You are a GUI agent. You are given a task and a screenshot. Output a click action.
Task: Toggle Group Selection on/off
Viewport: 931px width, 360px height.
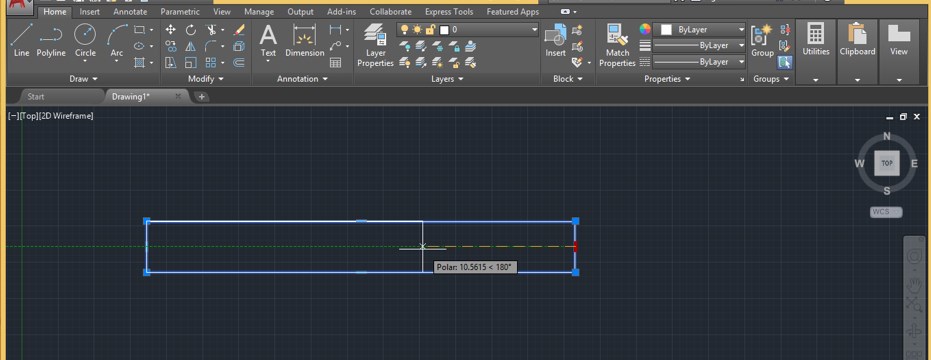(x=785, y=62)
